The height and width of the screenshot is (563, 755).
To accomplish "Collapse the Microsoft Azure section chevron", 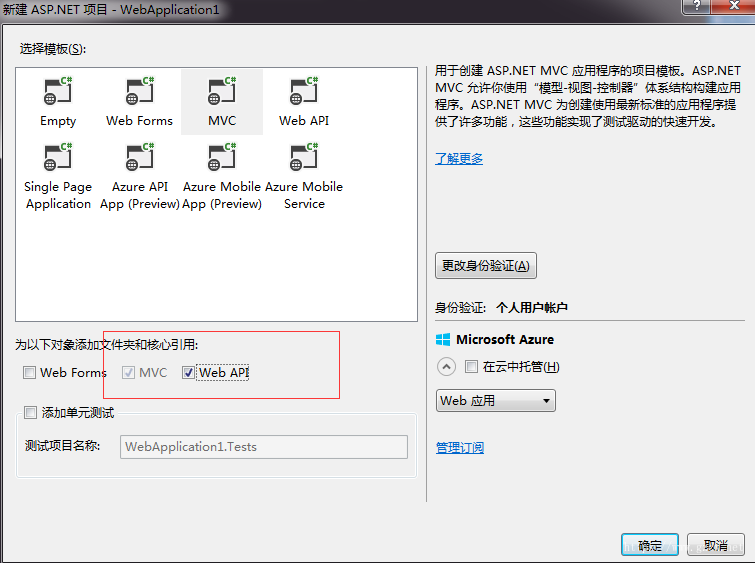I will pos(446,367).
